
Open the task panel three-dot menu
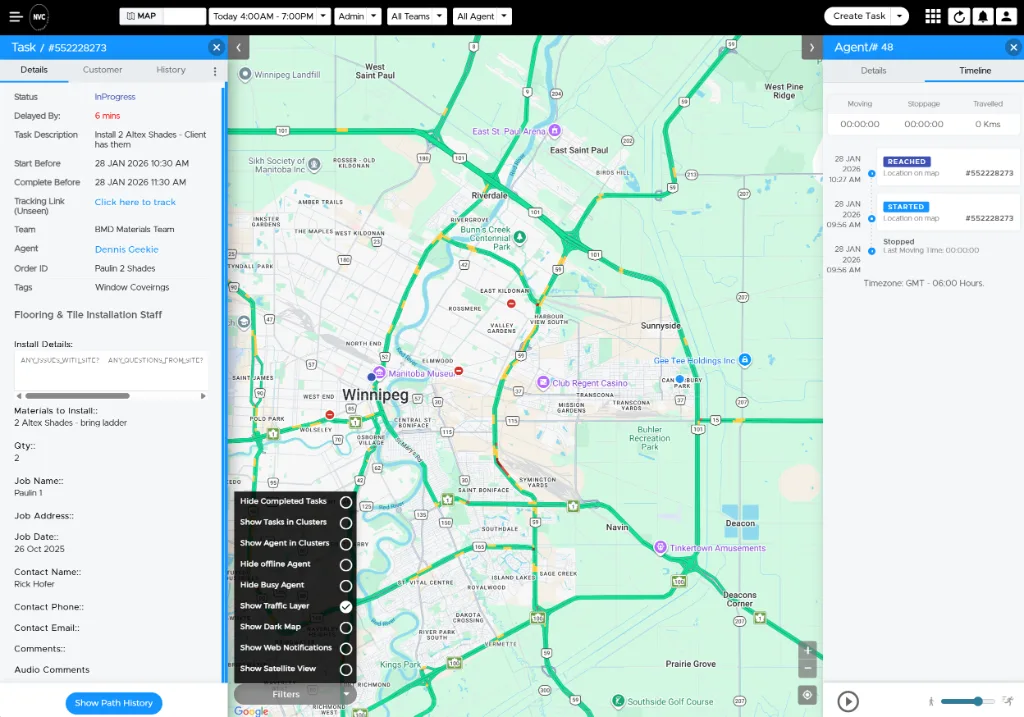[x=214, y=71]
